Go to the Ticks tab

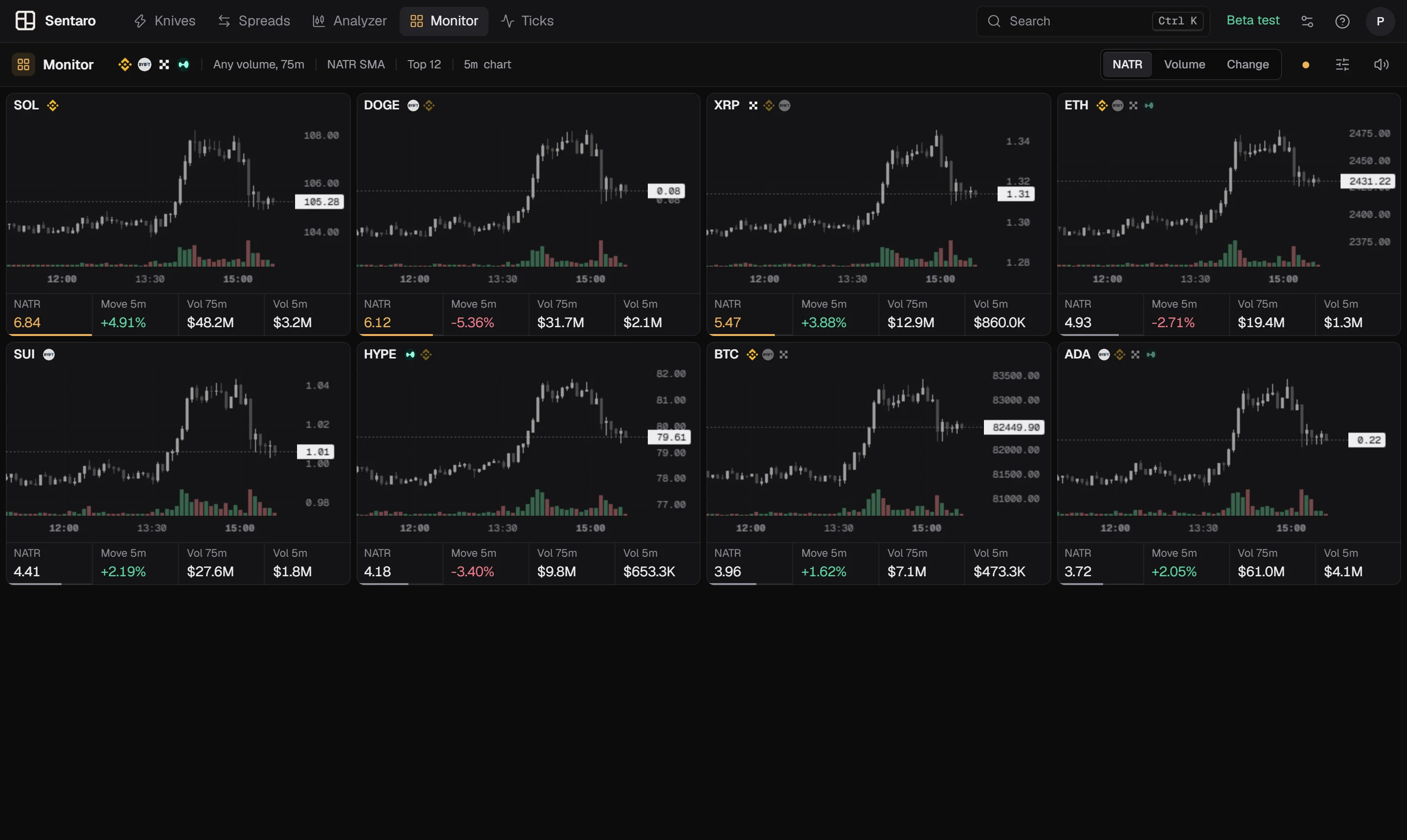[x=527, y=21]
